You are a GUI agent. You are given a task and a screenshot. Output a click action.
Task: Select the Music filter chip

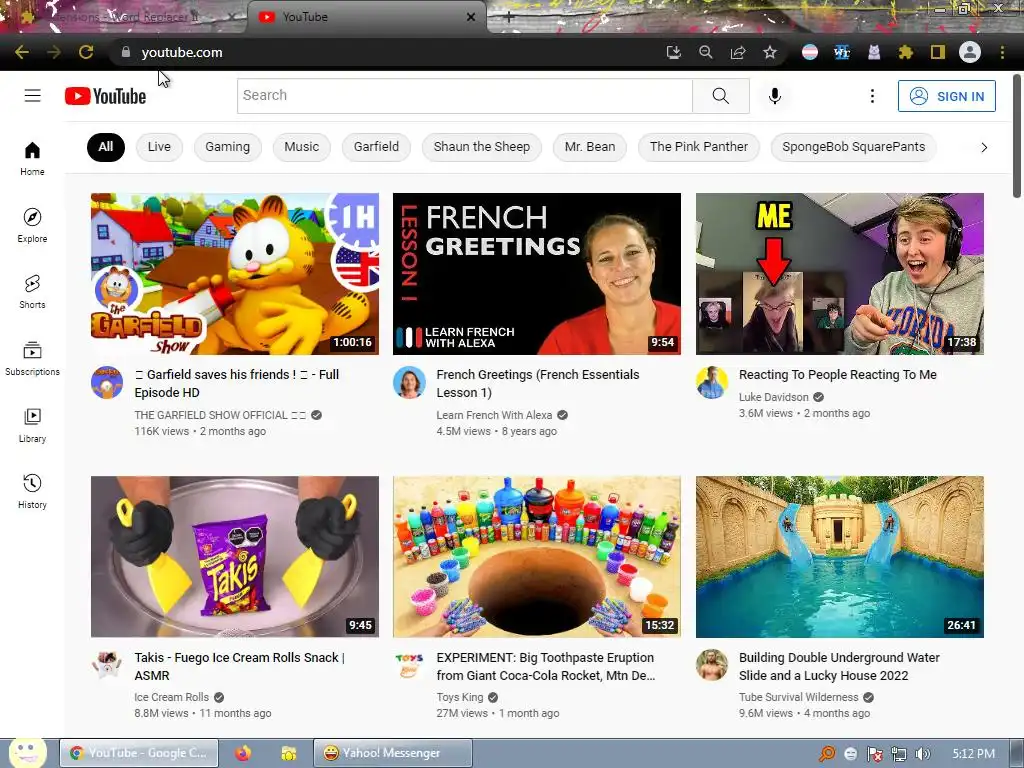pyautogui.click(x=302, y=147)
